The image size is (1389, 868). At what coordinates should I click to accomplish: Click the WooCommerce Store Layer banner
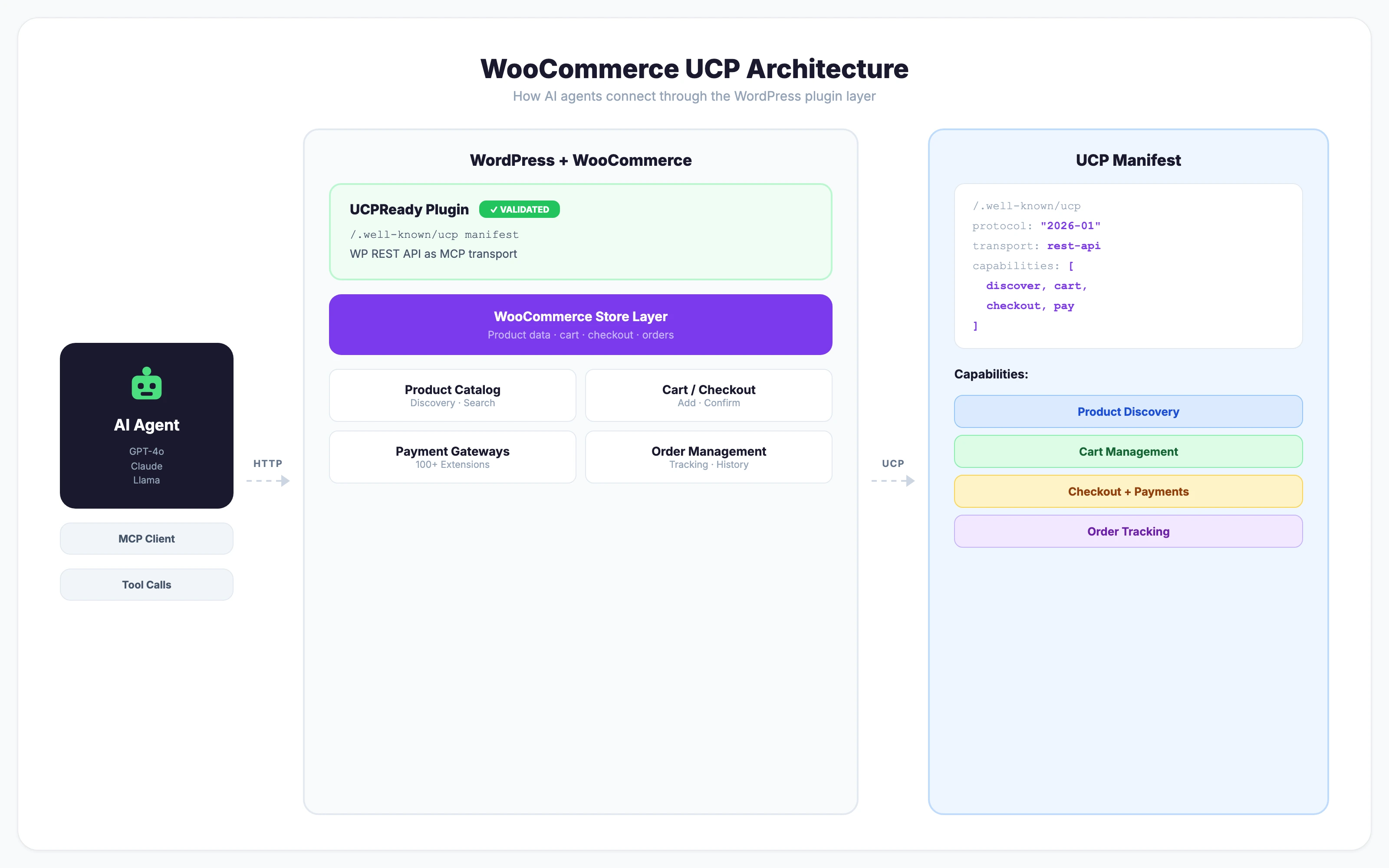pos(580,324)
